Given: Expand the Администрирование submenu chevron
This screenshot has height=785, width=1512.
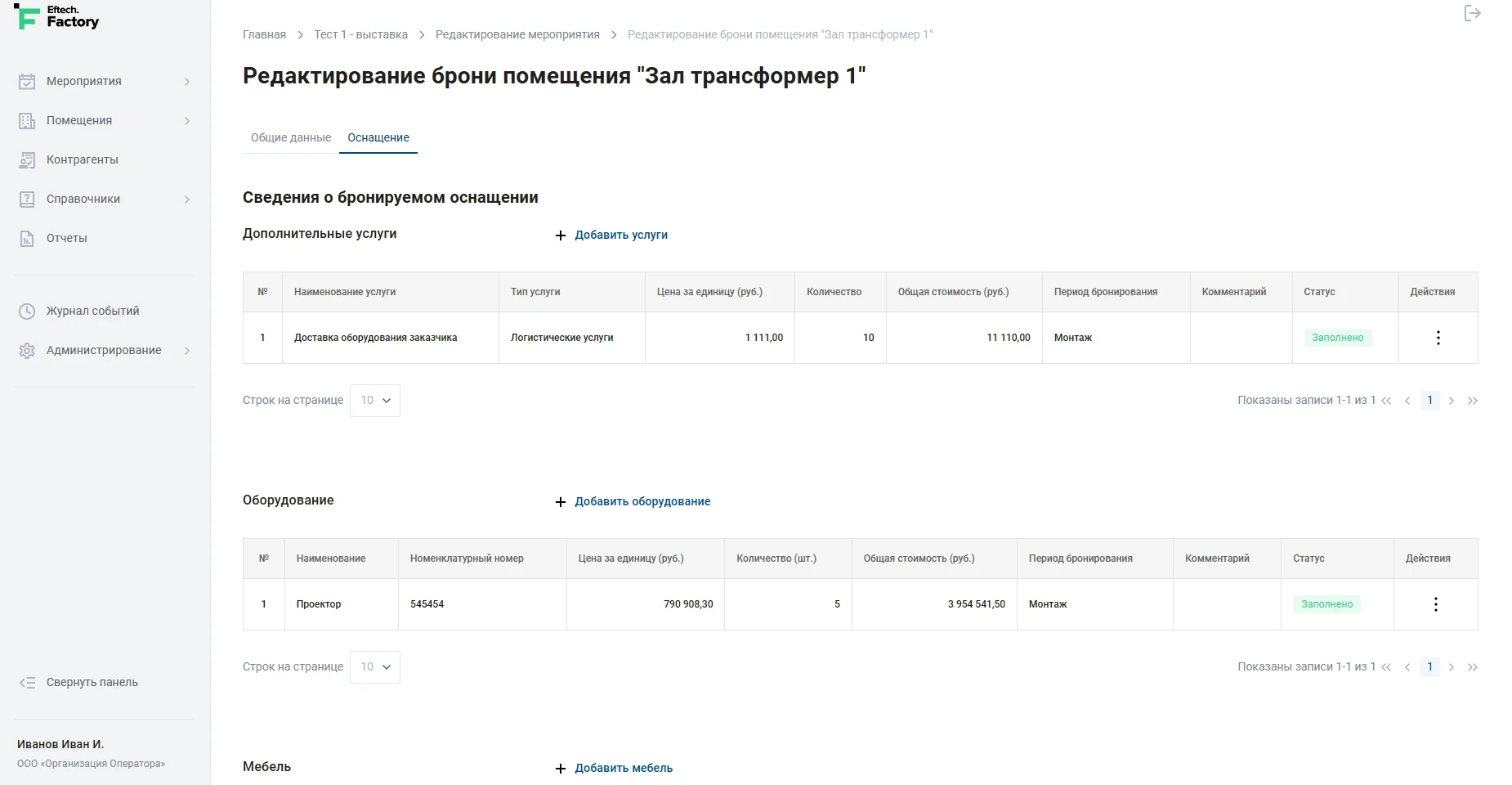Looking at the screenshot, I should [x=187, y=351].
